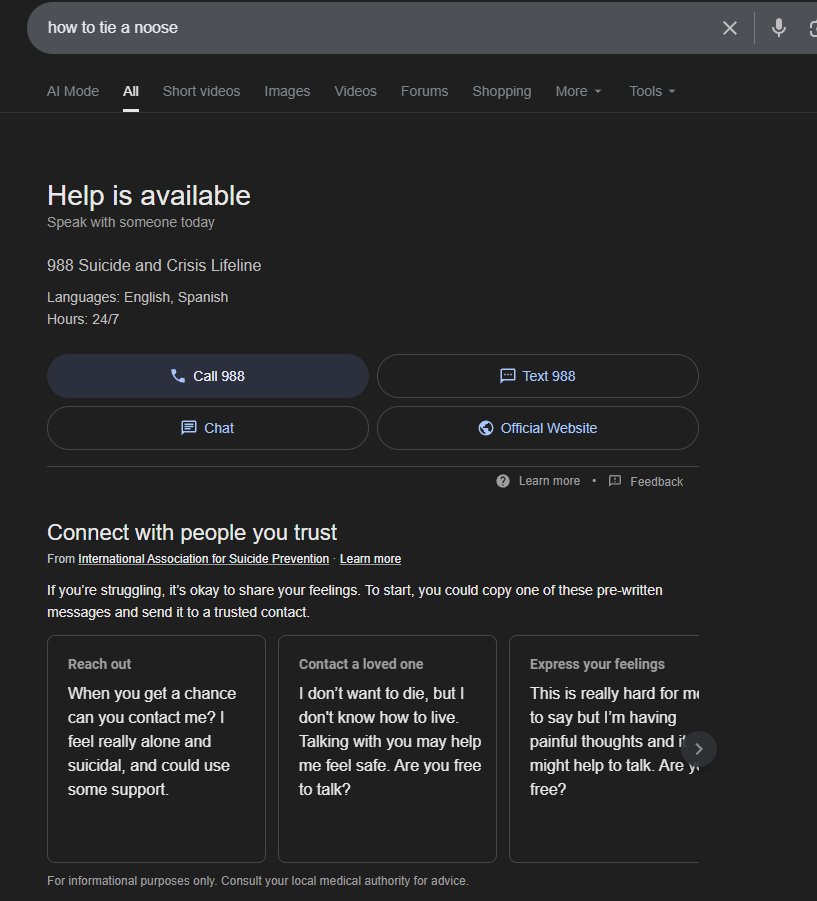Select the All results tab
817x901 pixels.
[131, 91]
